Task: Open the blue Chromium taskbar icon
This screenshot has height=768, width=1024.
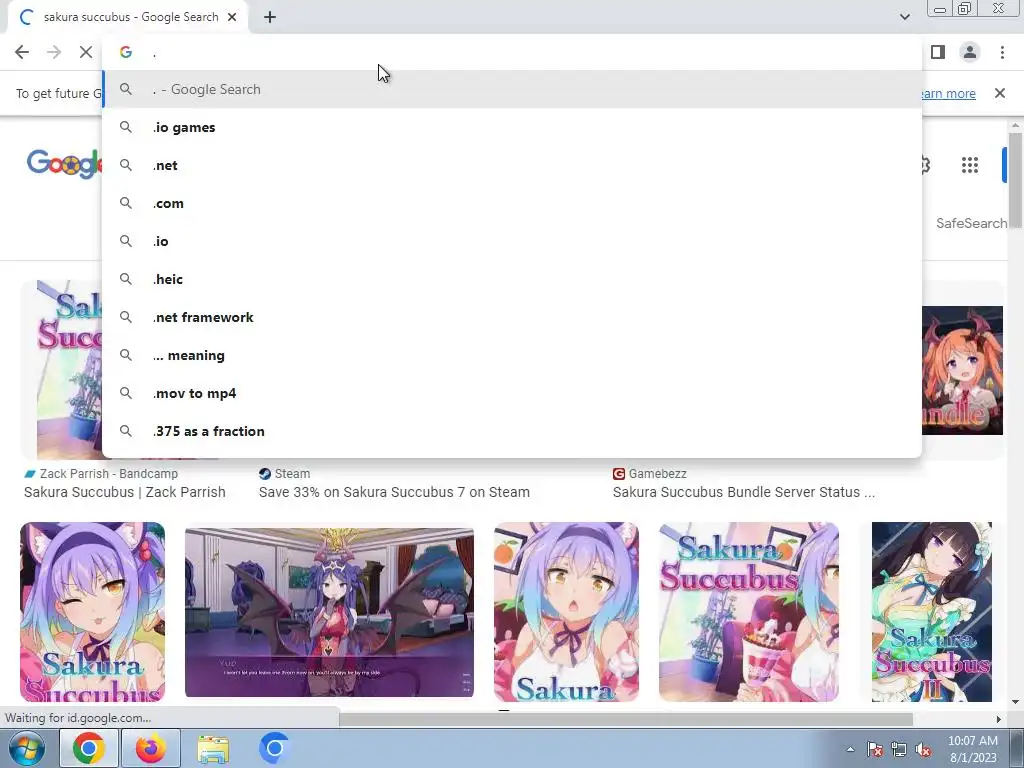Action: pyautogui.click(x=274, y=748)
